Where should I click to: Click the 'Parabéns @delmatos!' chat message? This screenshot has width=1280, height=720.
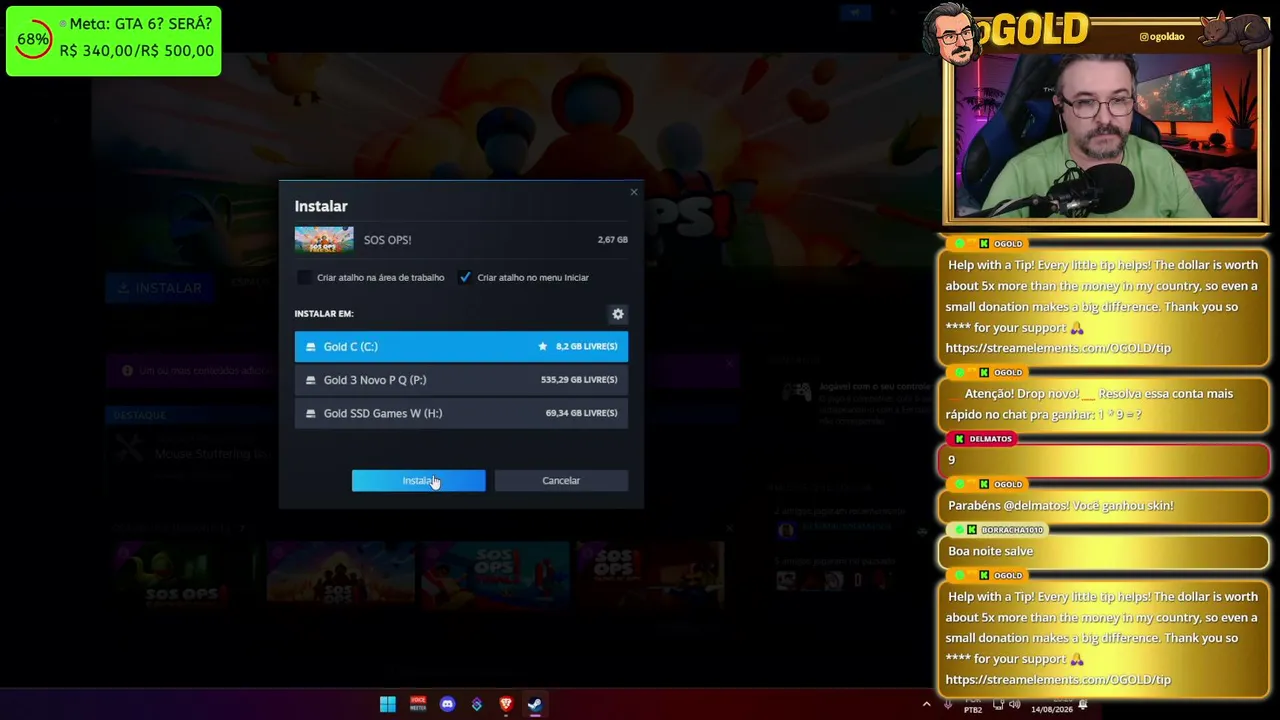point(1061,506)
